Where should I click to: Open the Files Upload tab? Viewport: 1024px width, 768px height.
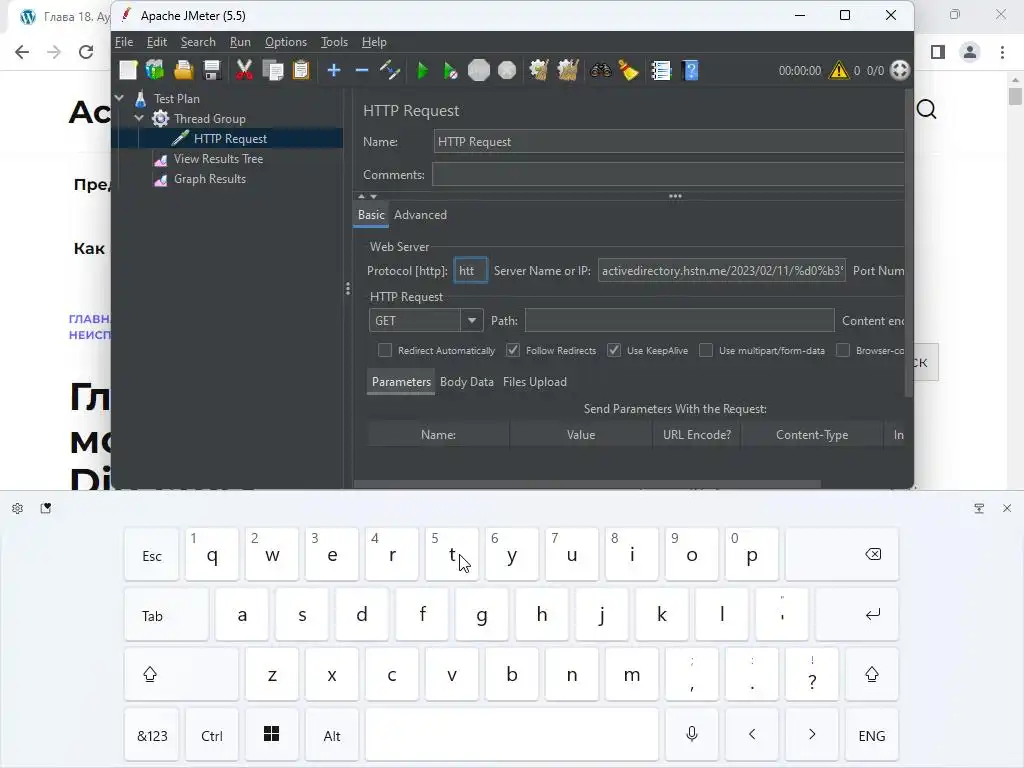[x=535, y=382]
